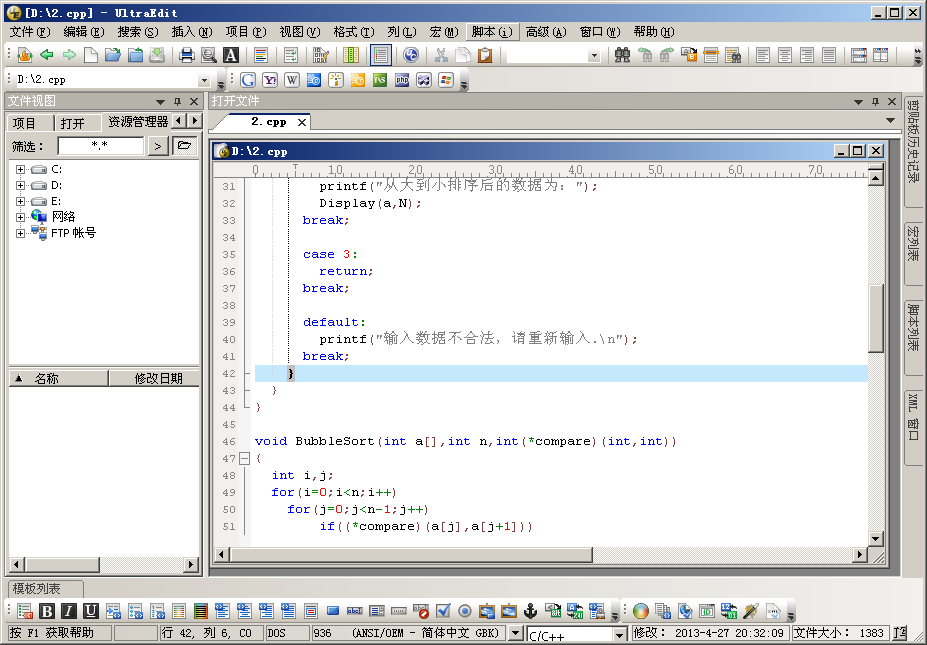927x645 pixels.
Task: Click the Wikipedia W icon
Action: 291,80
